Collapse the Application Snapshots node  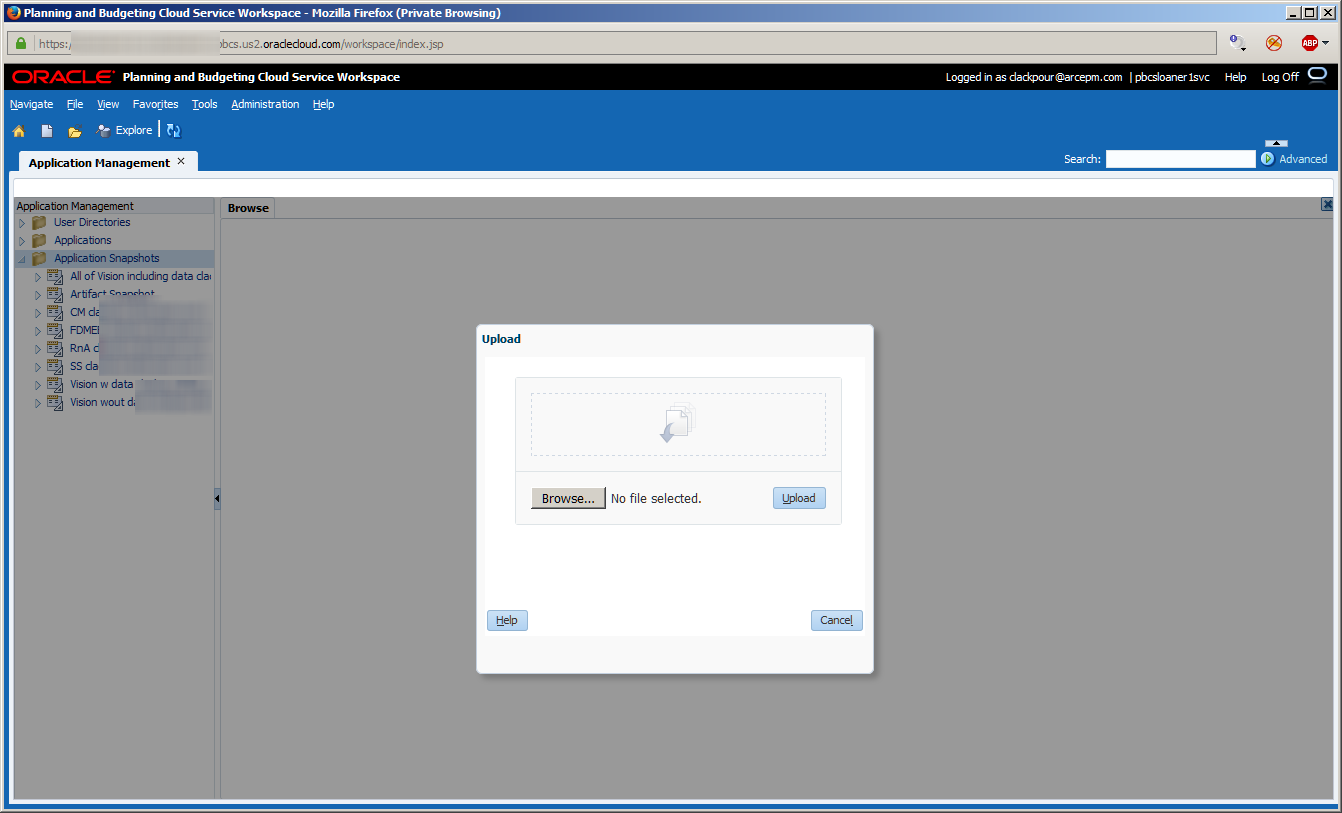coord(22,259)
